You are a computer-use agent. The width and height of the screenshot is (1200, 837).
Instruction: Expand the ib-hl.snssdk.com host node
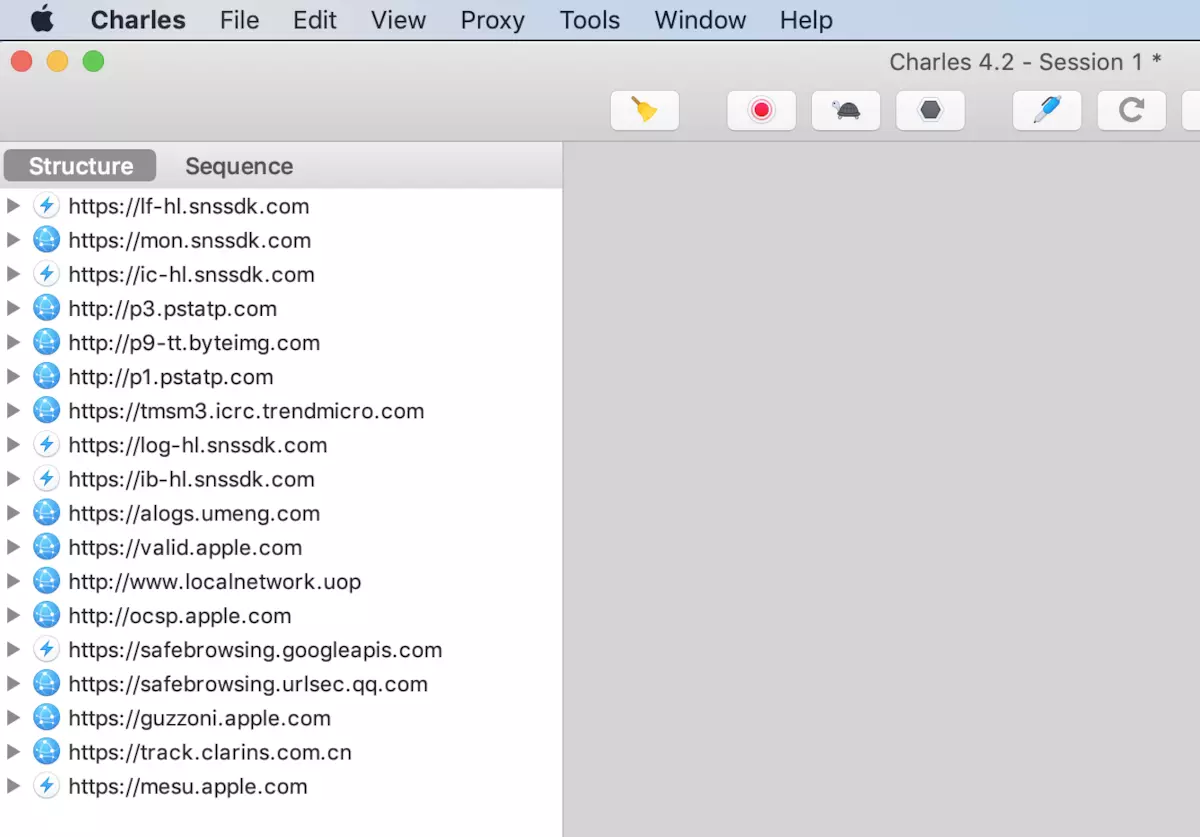coord(13,479)
